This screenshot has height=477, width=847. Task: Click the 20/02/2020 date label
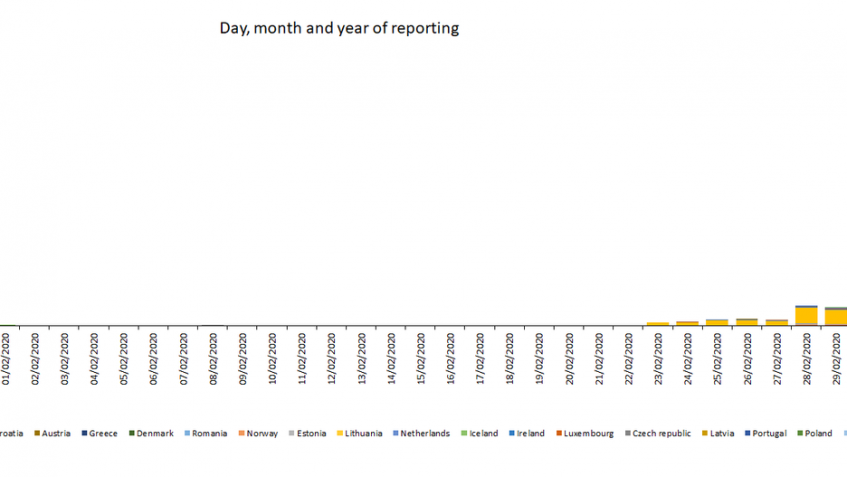point(569,359)
